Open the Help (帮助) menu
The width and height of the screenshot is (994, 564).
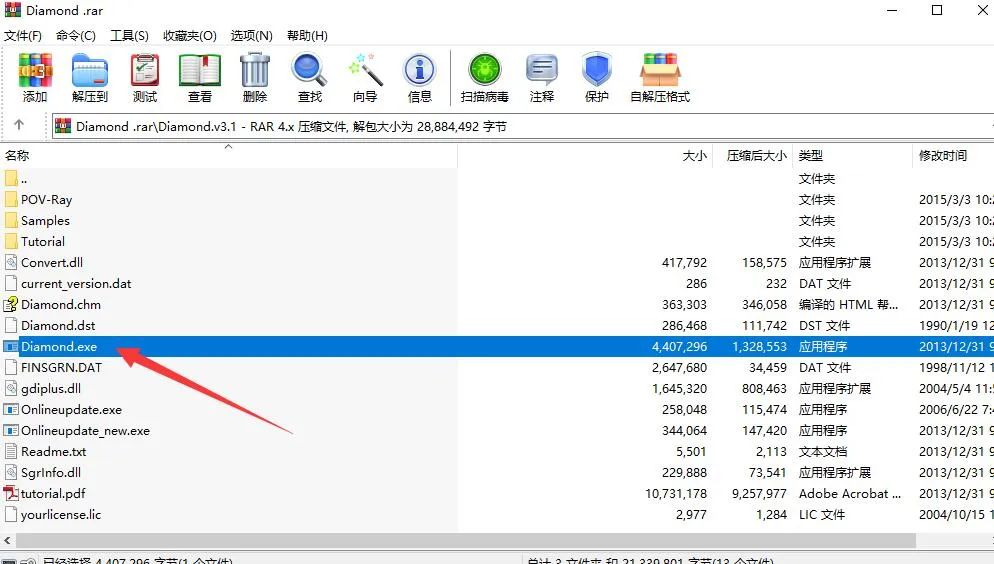[x=307, y=35]
